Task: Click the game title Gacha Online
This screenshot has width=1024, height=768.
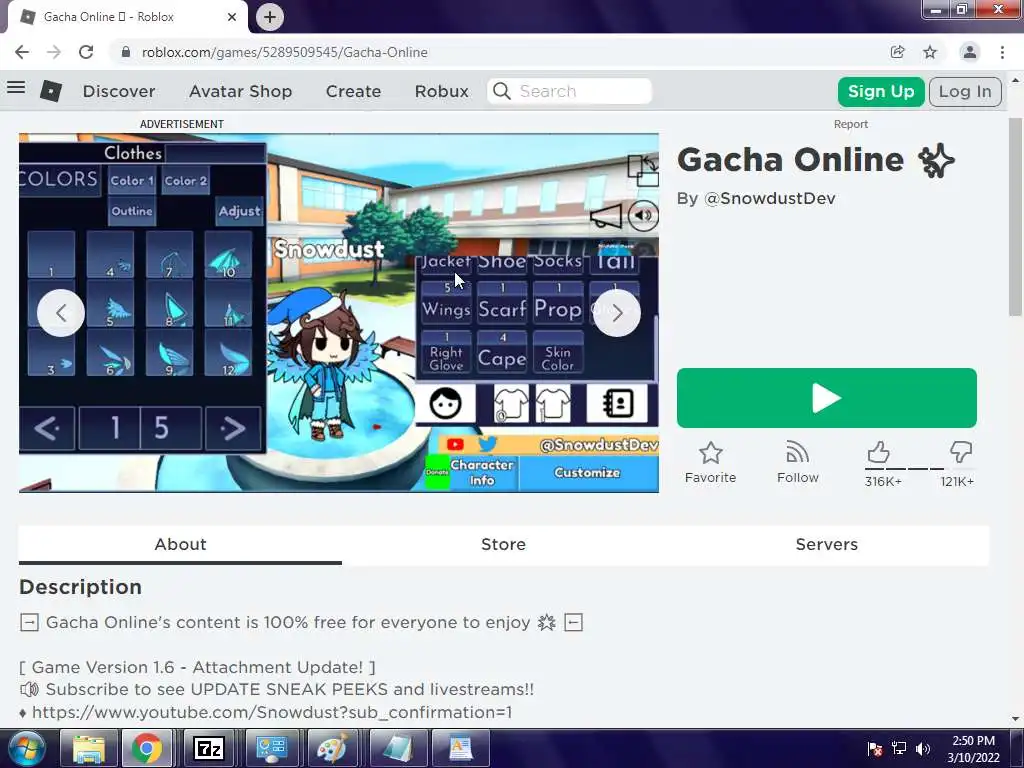Action: tap(791, 159)
